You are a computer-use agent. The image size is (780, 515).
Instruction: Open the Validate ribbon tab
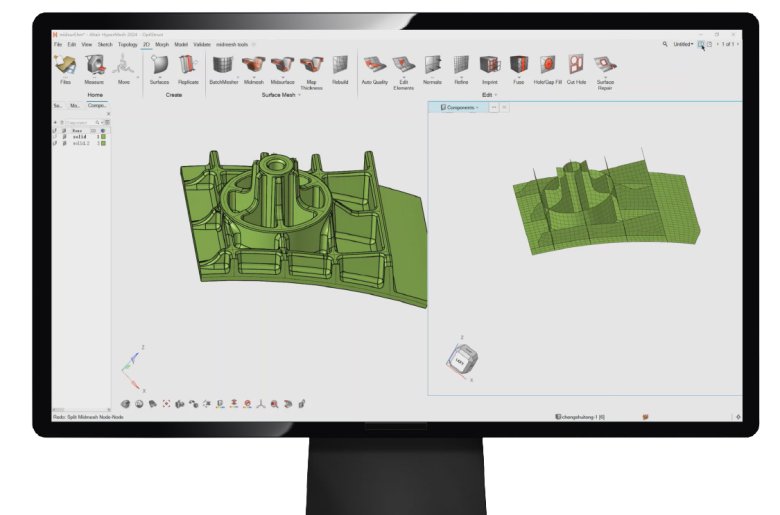pyautogui.click(x=201, y=44)
